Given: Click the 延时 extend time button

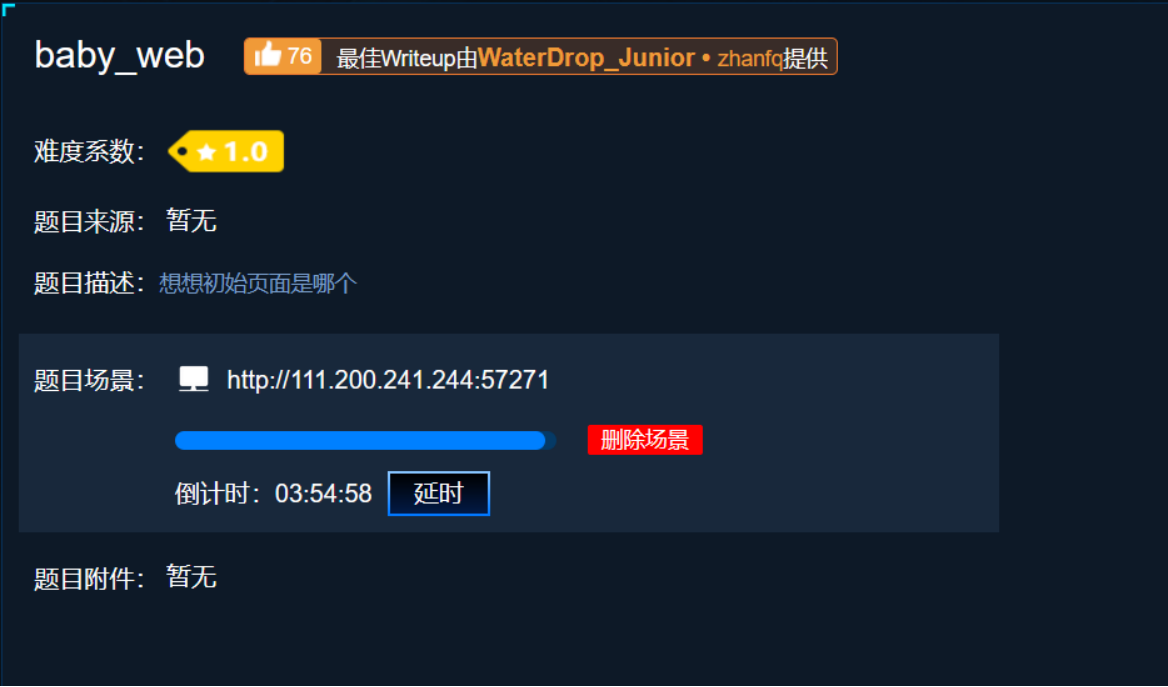Looking at the screenshot, I should [x=439, y=493].
